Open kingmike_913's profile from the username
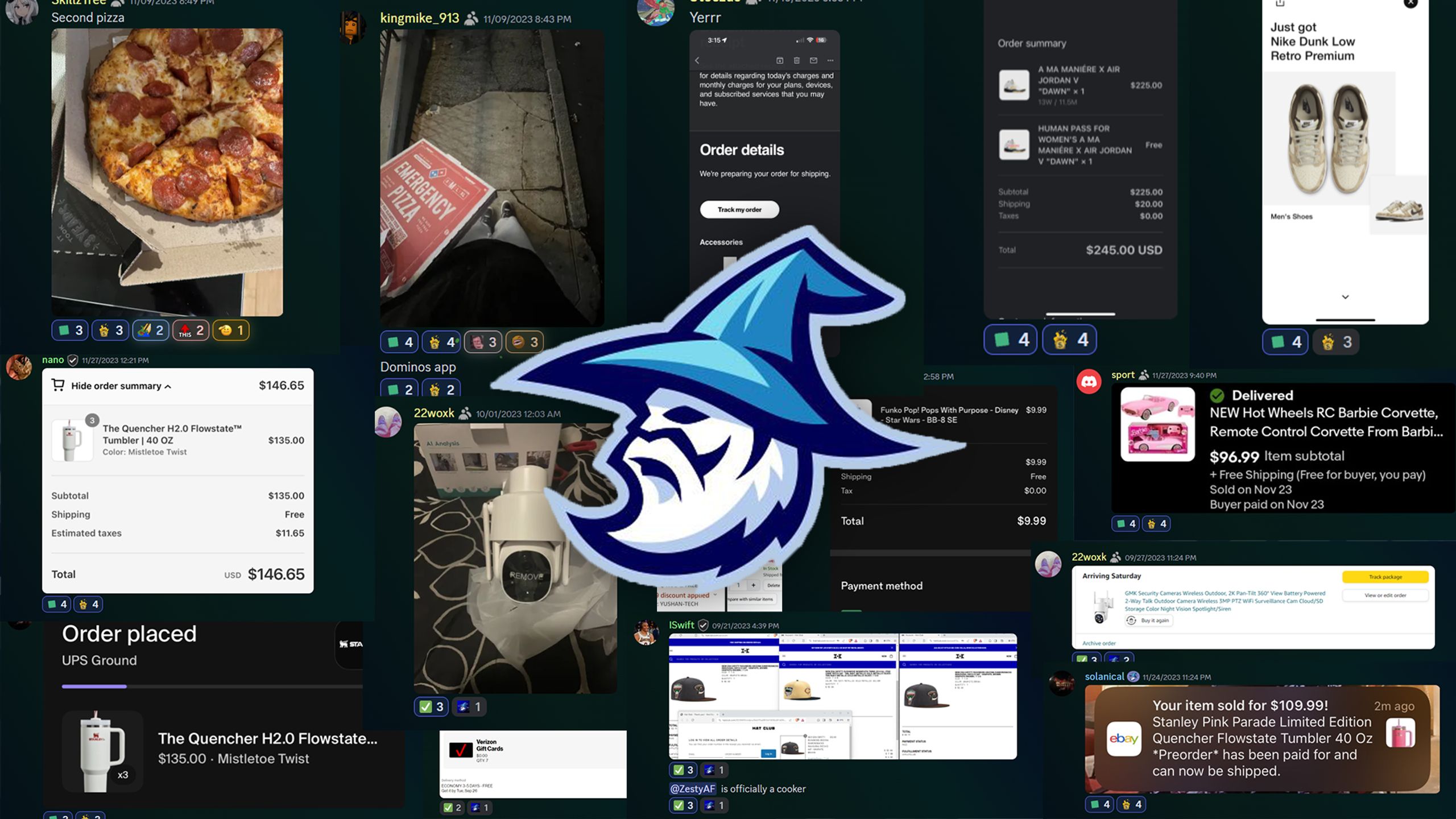The height and width of the screenshot is (819, 1456). [419, 18]
